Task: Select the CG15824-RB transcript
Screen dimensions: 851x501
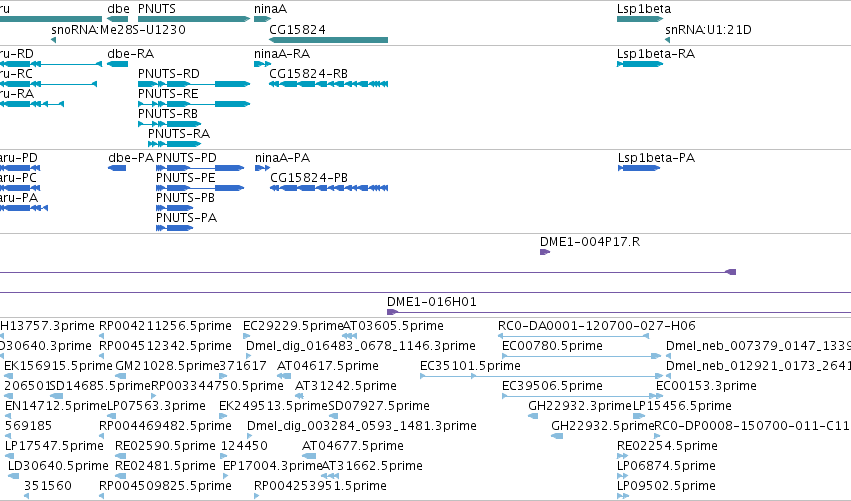Action: tap(328, 84)
